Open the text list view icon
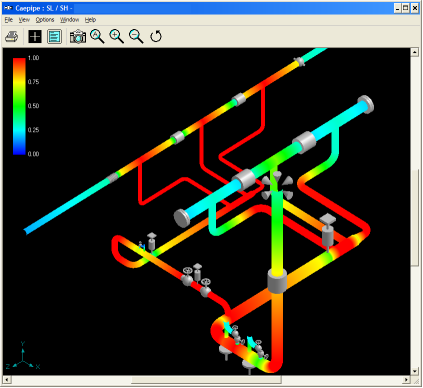Screen dimensions: 423x388 click(x=54, y=36)
